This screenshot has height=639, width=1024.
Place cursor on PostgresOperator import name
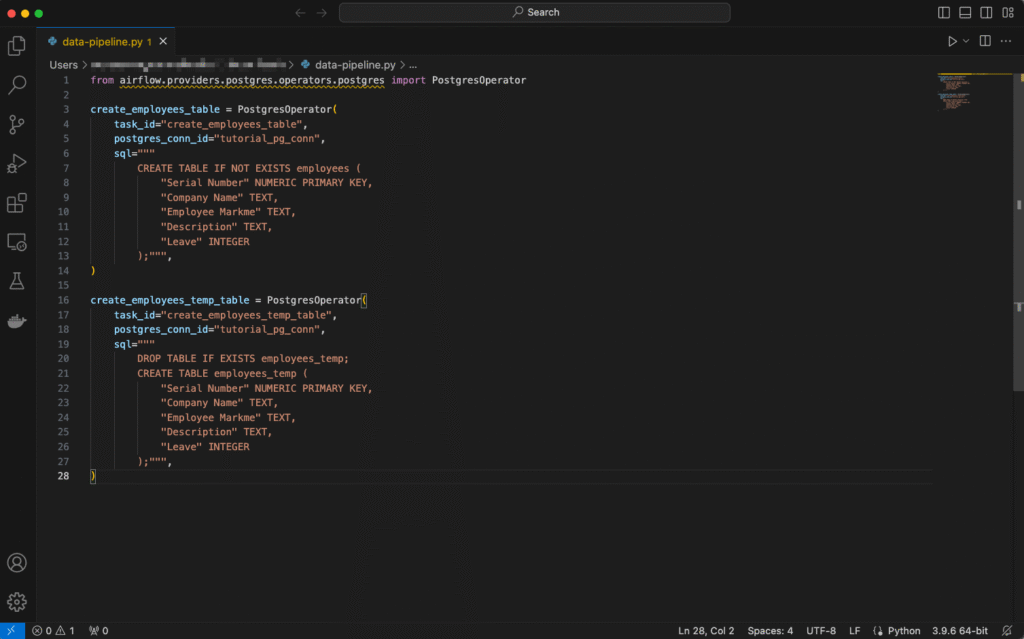(x=479, y=80)
